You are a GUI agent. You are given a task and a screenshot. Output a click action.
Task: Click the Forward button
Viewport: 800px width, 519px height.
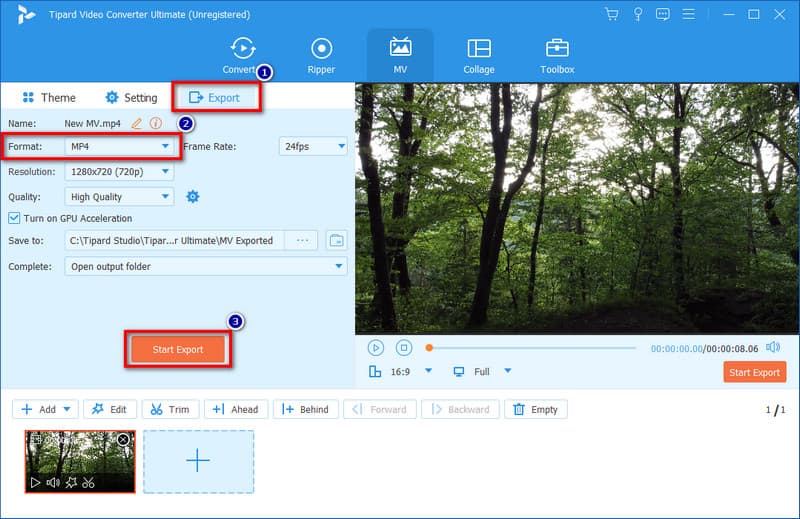pyautogui.click(x=380, y=409)
